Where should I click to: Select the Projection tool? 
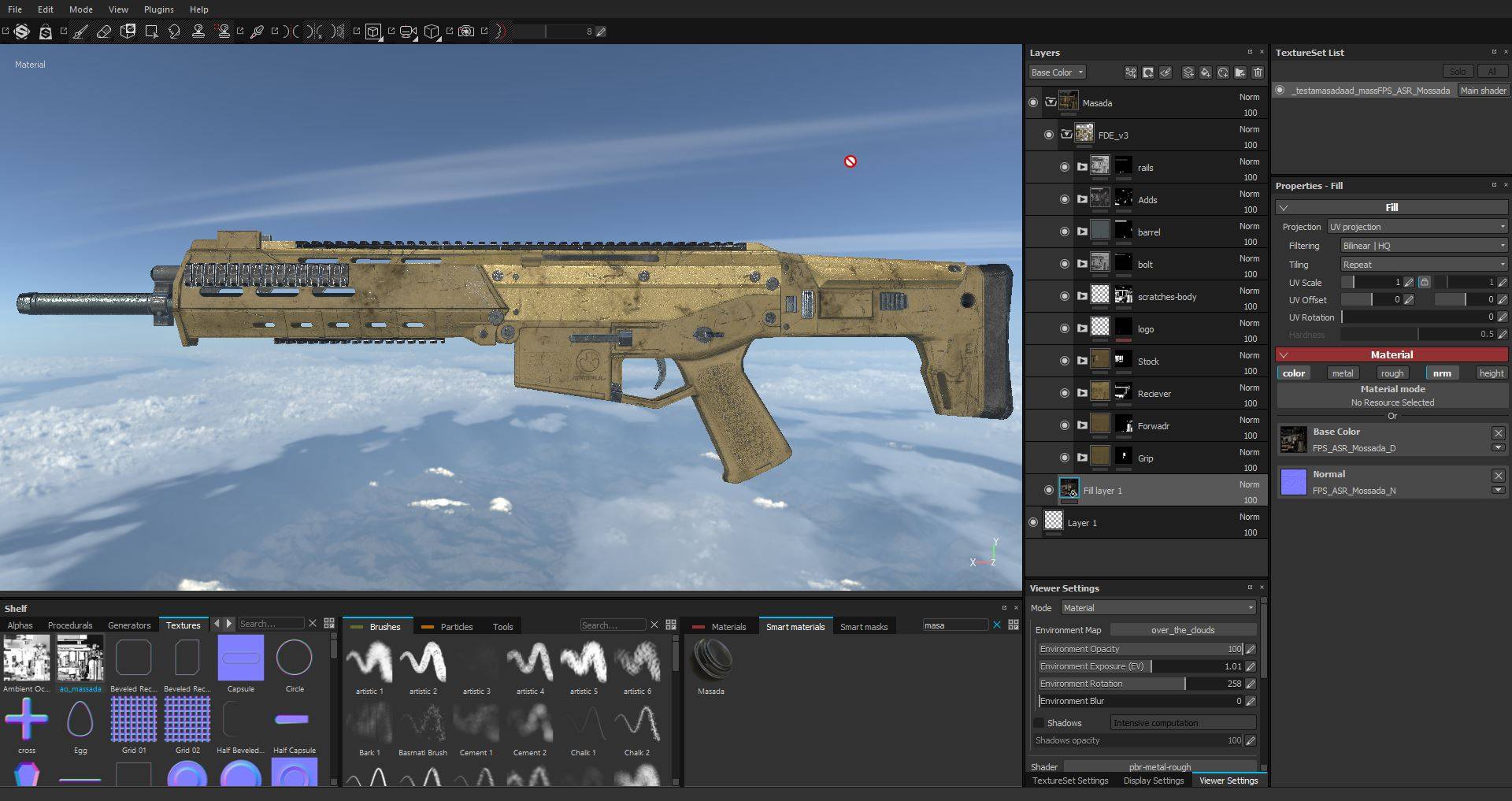click(x=128, y=32)
